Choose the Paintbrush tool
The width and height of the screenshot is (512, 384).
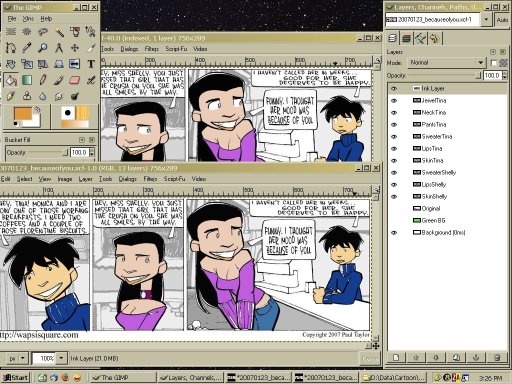point(59,80)
